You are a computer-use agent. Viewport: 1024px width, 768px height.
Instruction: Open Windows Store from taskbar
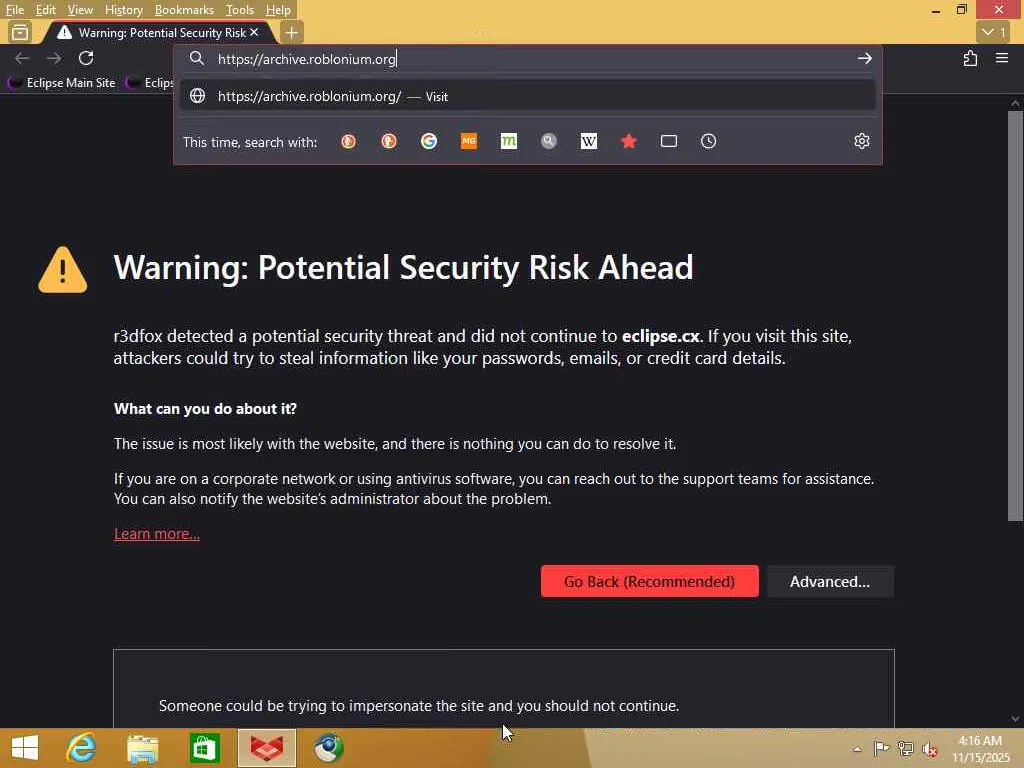pyautogui.click(x=204, y=748)
